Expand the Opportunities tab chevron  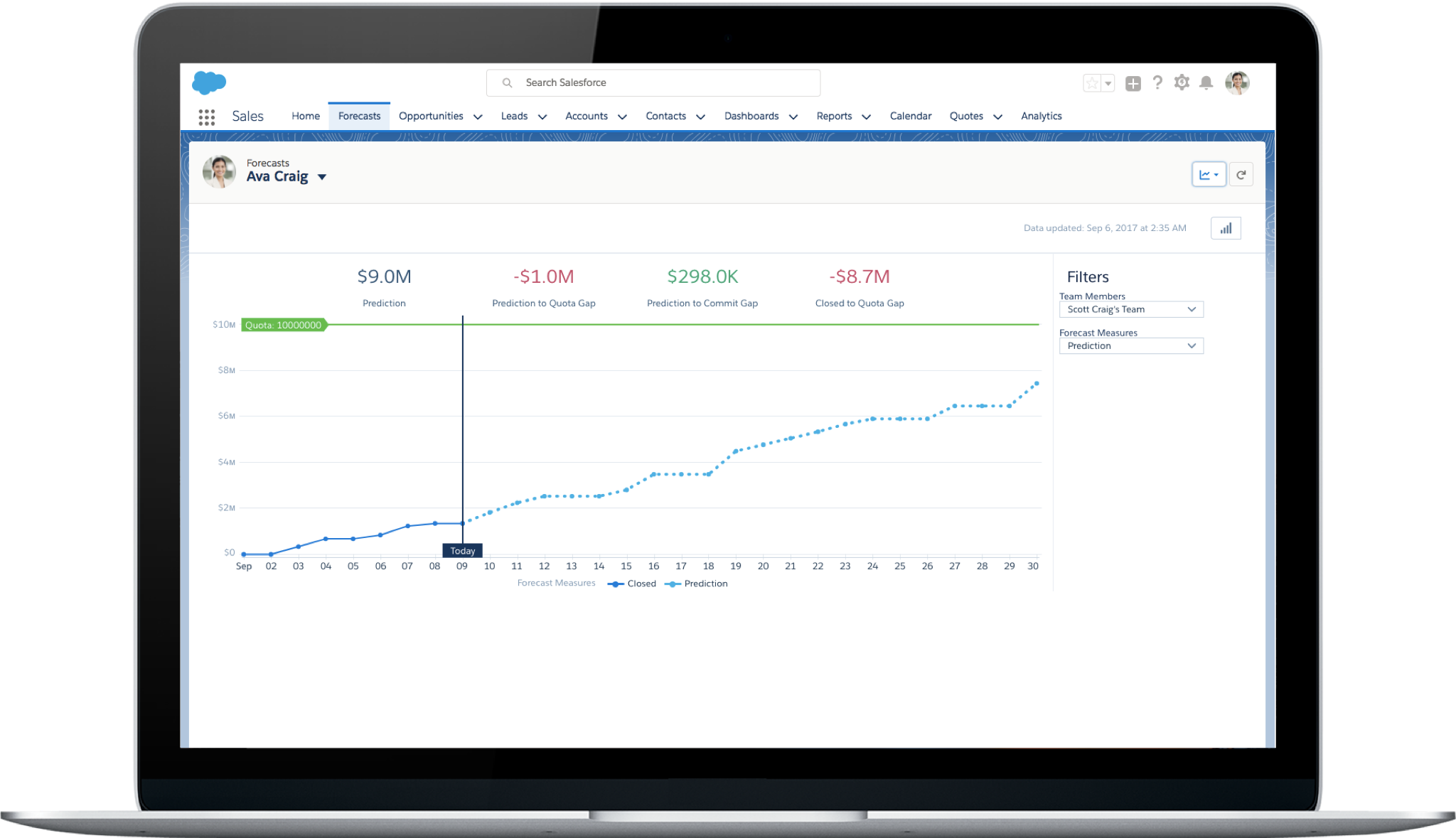478,117
